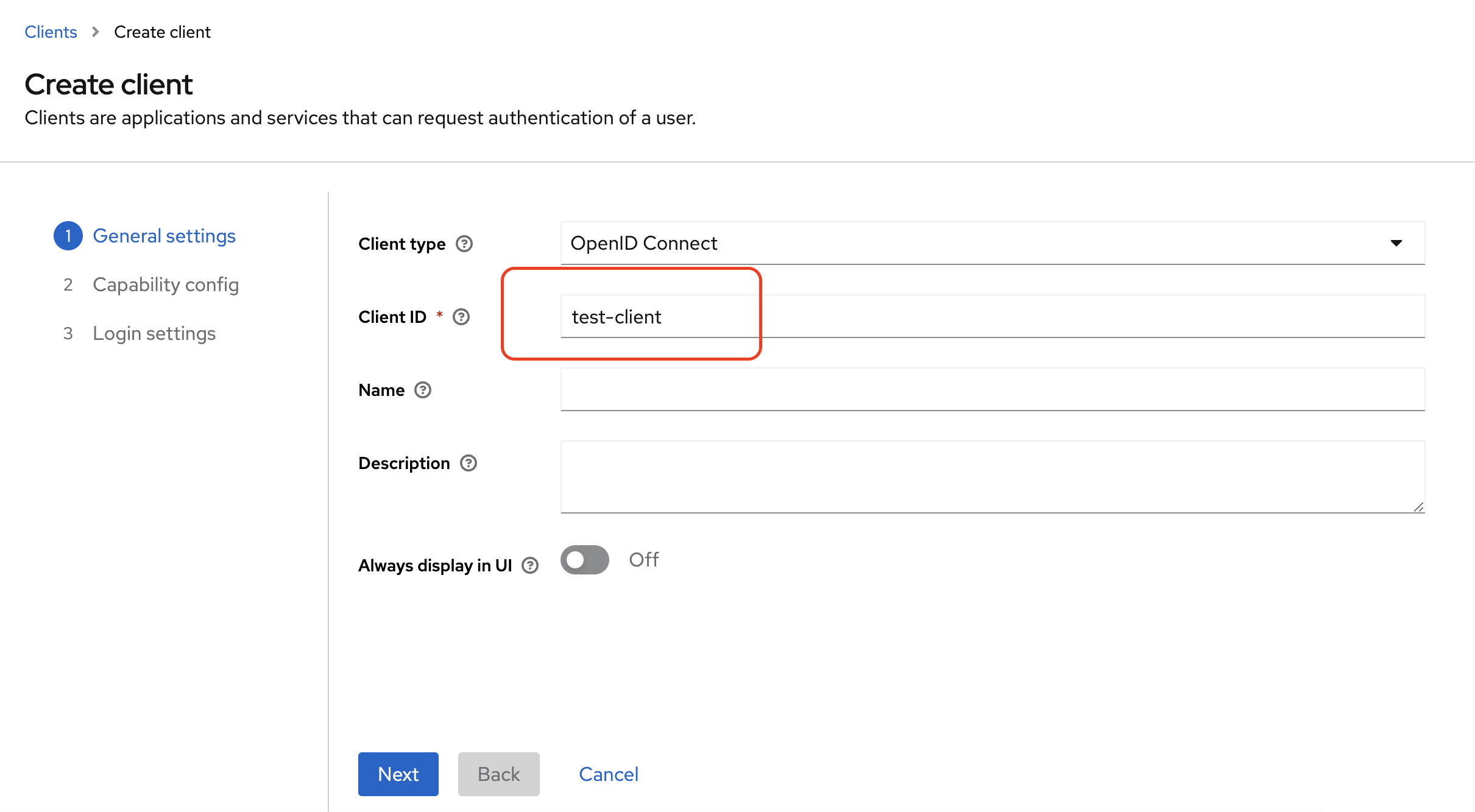Click the Cancel link

pos(608,774)
